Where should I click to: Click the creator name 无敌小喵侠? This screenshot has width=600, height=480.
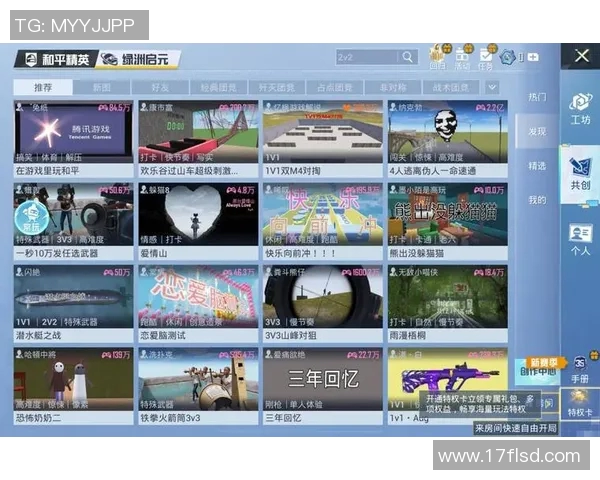click(417, 272)
